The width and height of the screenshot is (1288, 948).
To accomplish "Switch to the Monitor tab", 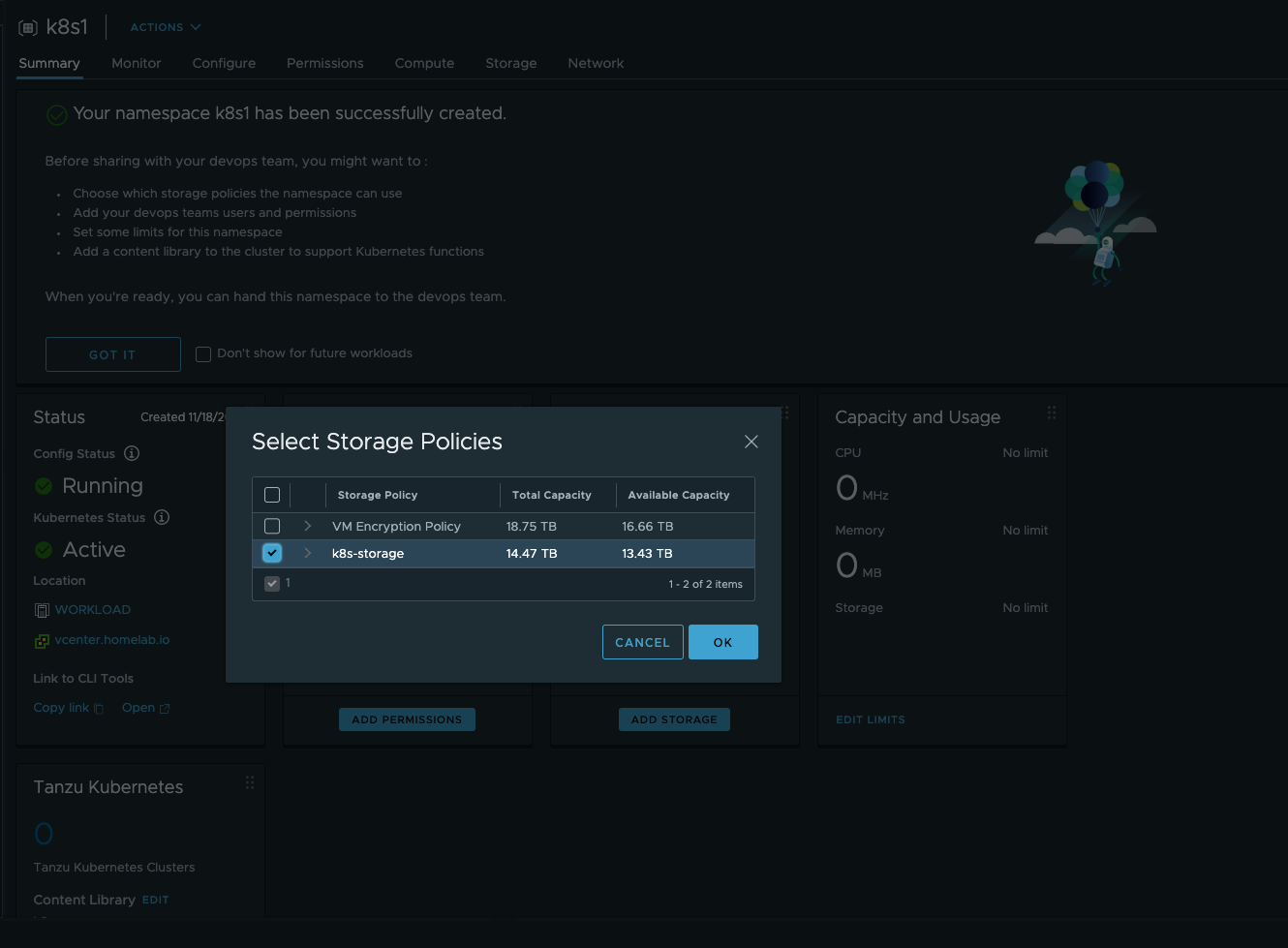I will pyautogui.click(x=136, y=63).
